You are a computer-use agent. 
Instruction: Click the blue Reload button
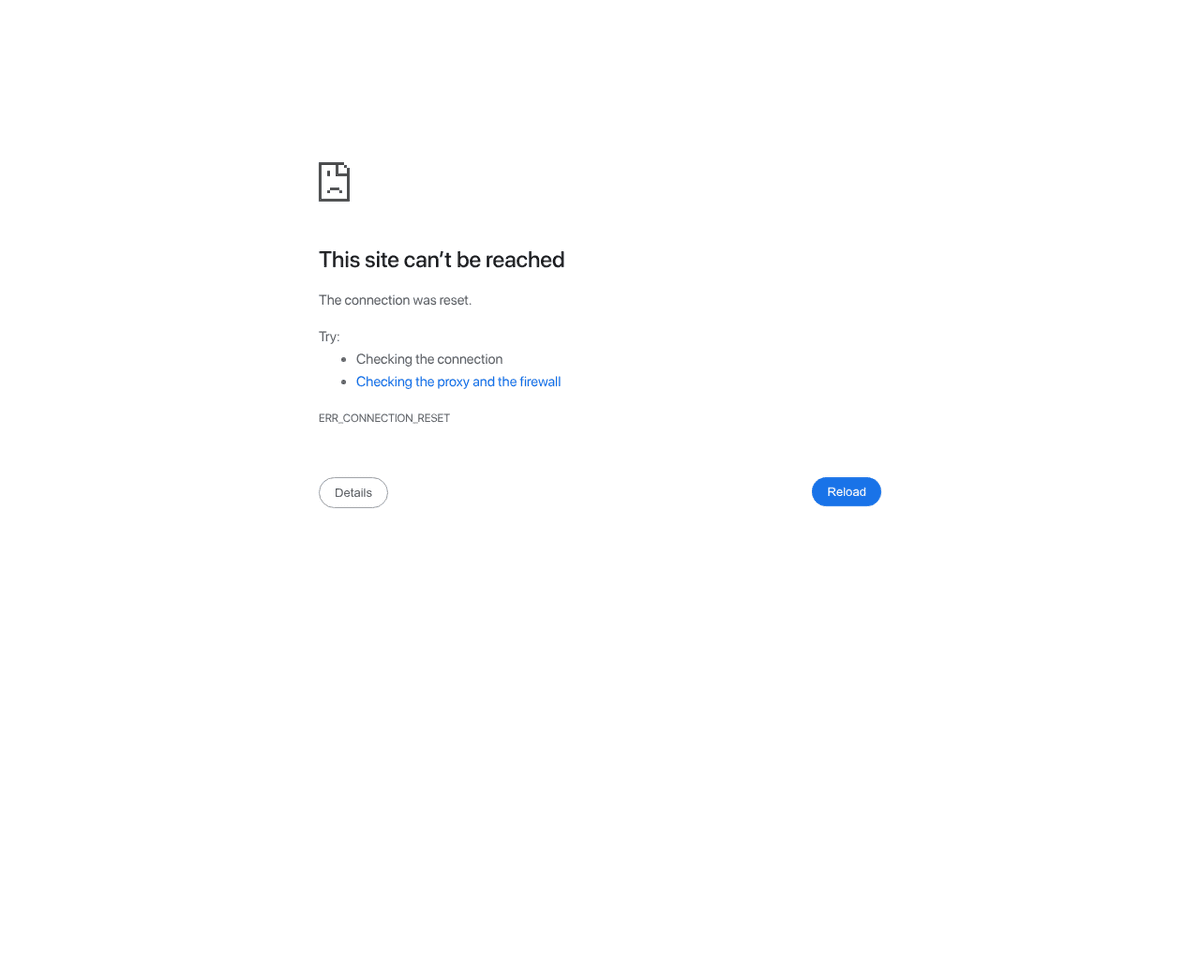tap(846, 492)
